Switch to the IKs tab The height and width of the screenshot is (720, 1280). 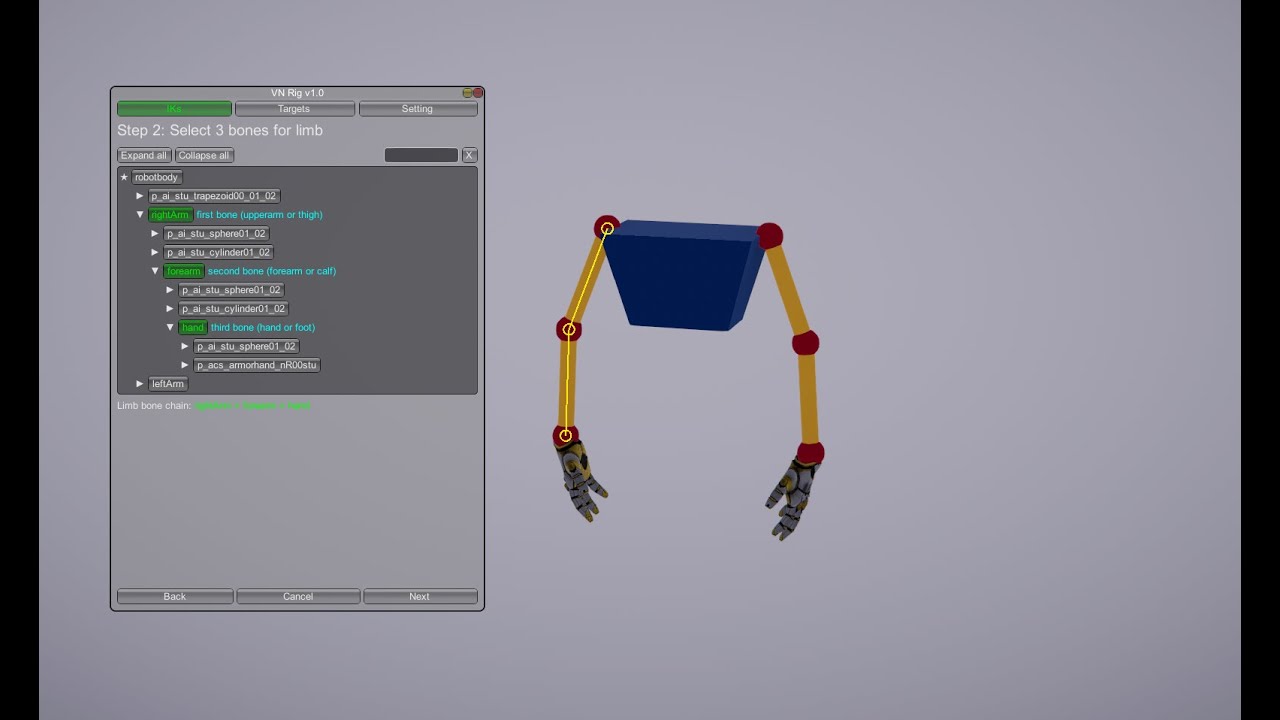(174, 108)
